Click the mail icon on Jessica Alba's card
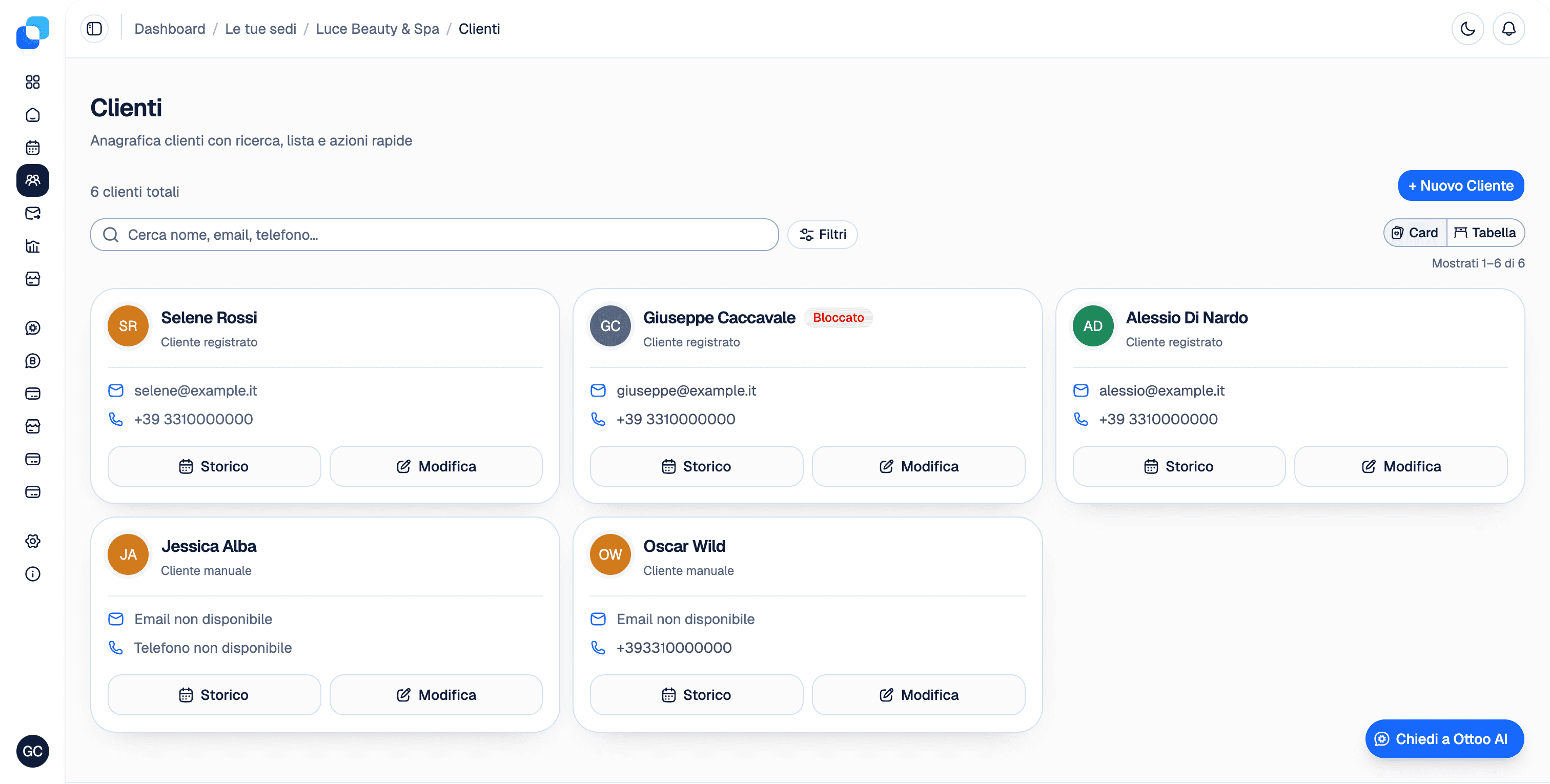Screen dimensions: 1550x784 click(115, 619)
